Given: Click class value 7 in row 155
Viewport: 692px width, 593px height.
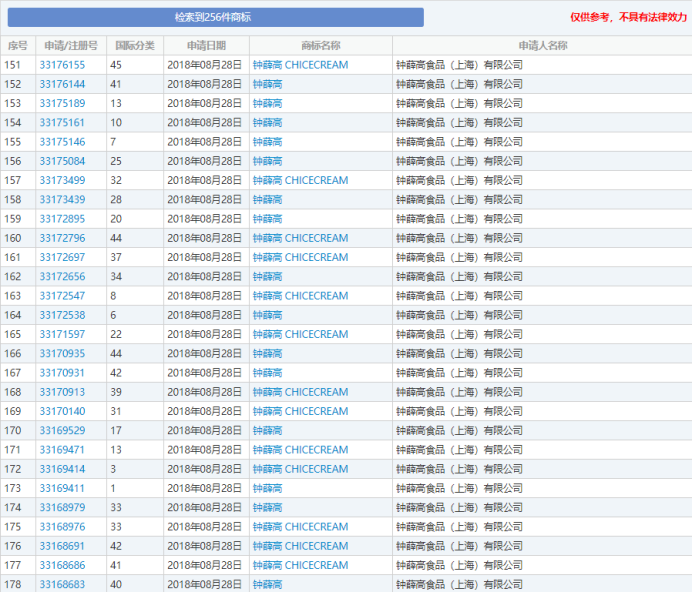Looking at the screenshot, I should tap(113, 142).
